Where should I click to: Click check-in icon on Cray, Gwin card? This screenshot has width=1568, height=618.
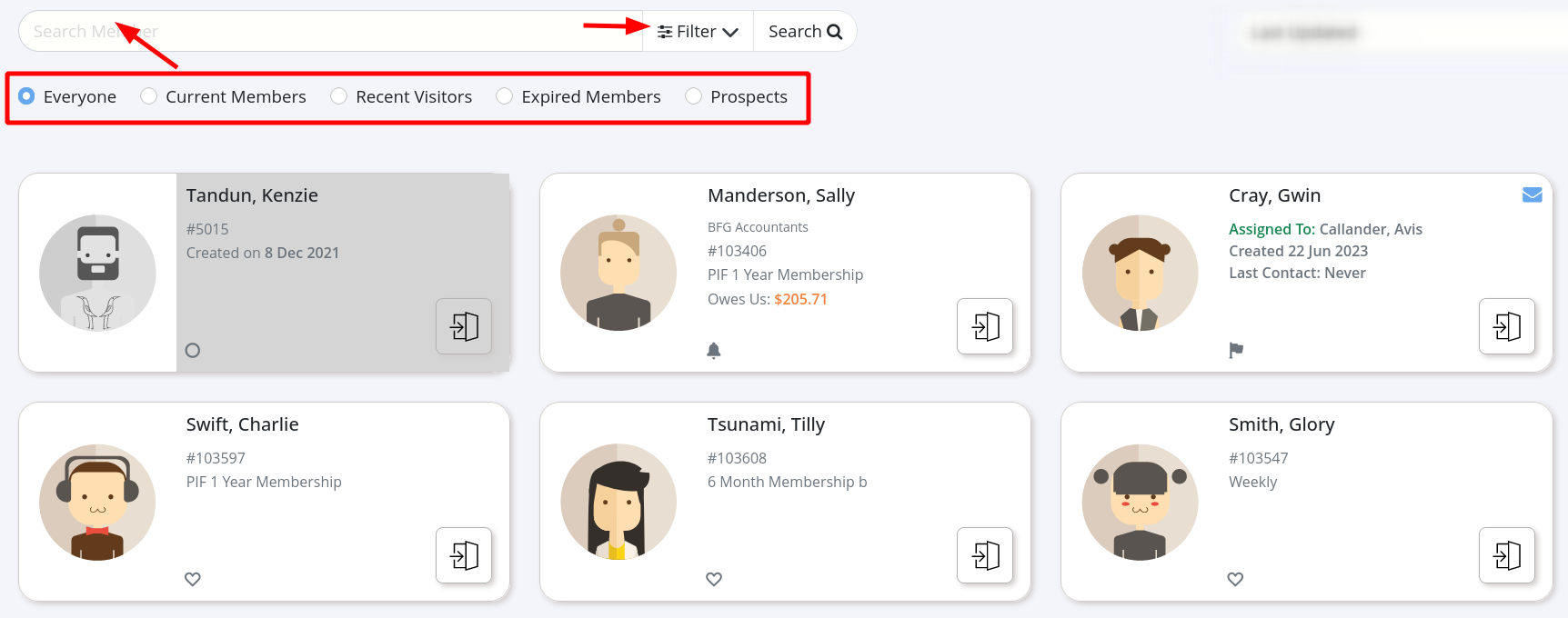point(1506,326)
